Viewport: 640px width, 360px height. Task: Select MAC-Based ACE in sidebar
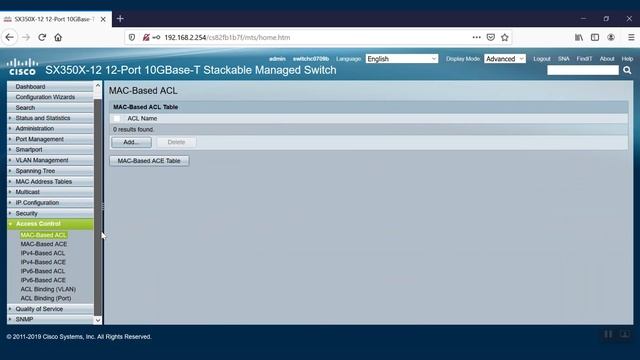coord(44,244)
